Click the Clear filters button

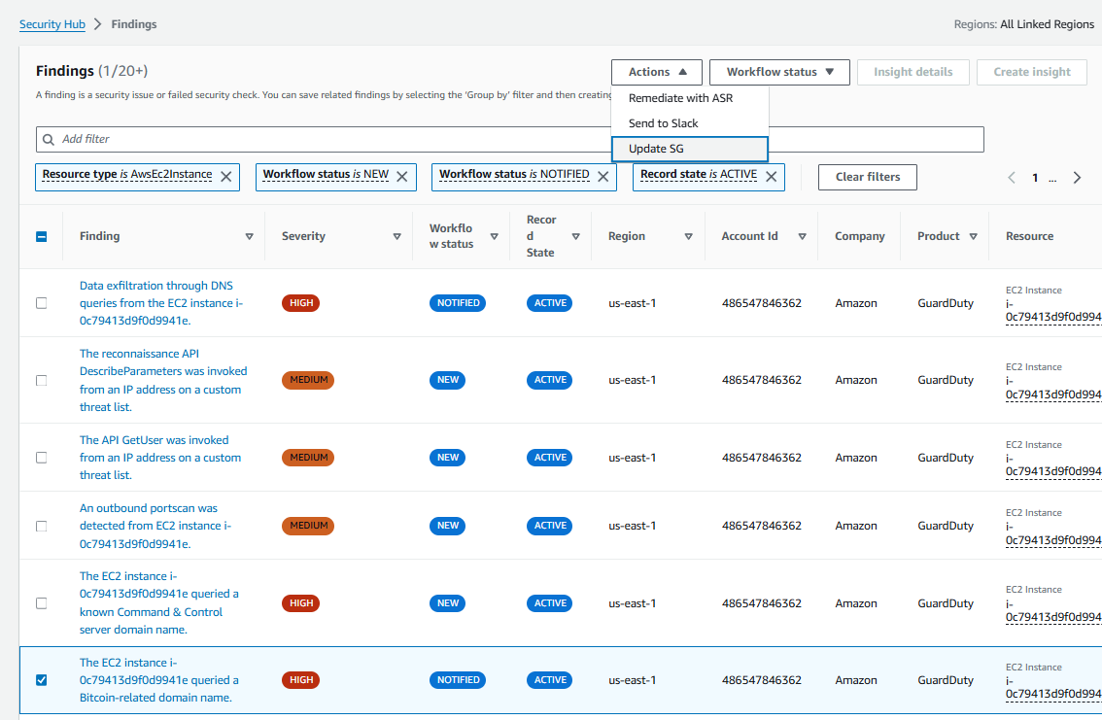click(x=867, y=177)
